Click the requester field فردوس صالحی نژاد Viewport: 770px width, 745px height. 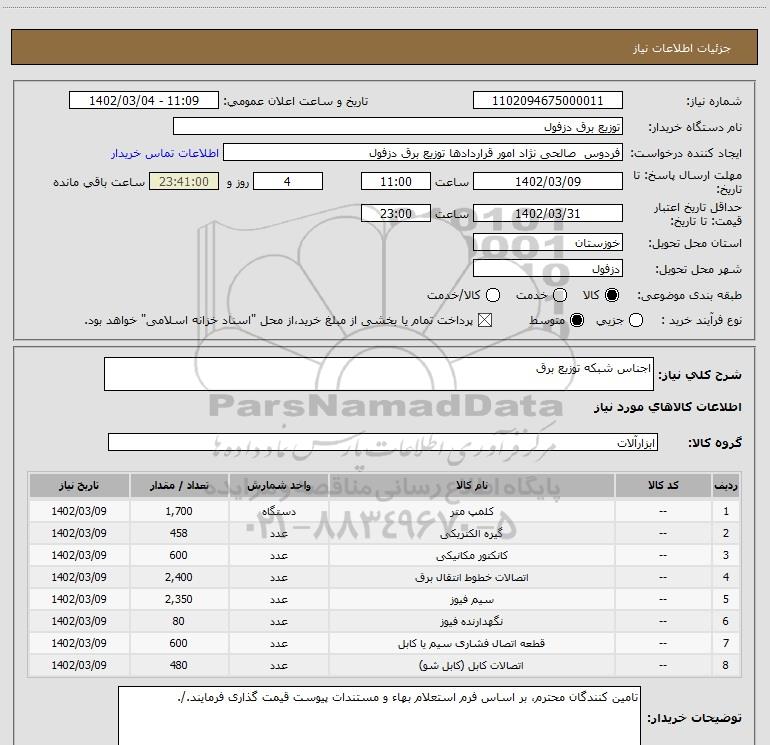point(423,153)
